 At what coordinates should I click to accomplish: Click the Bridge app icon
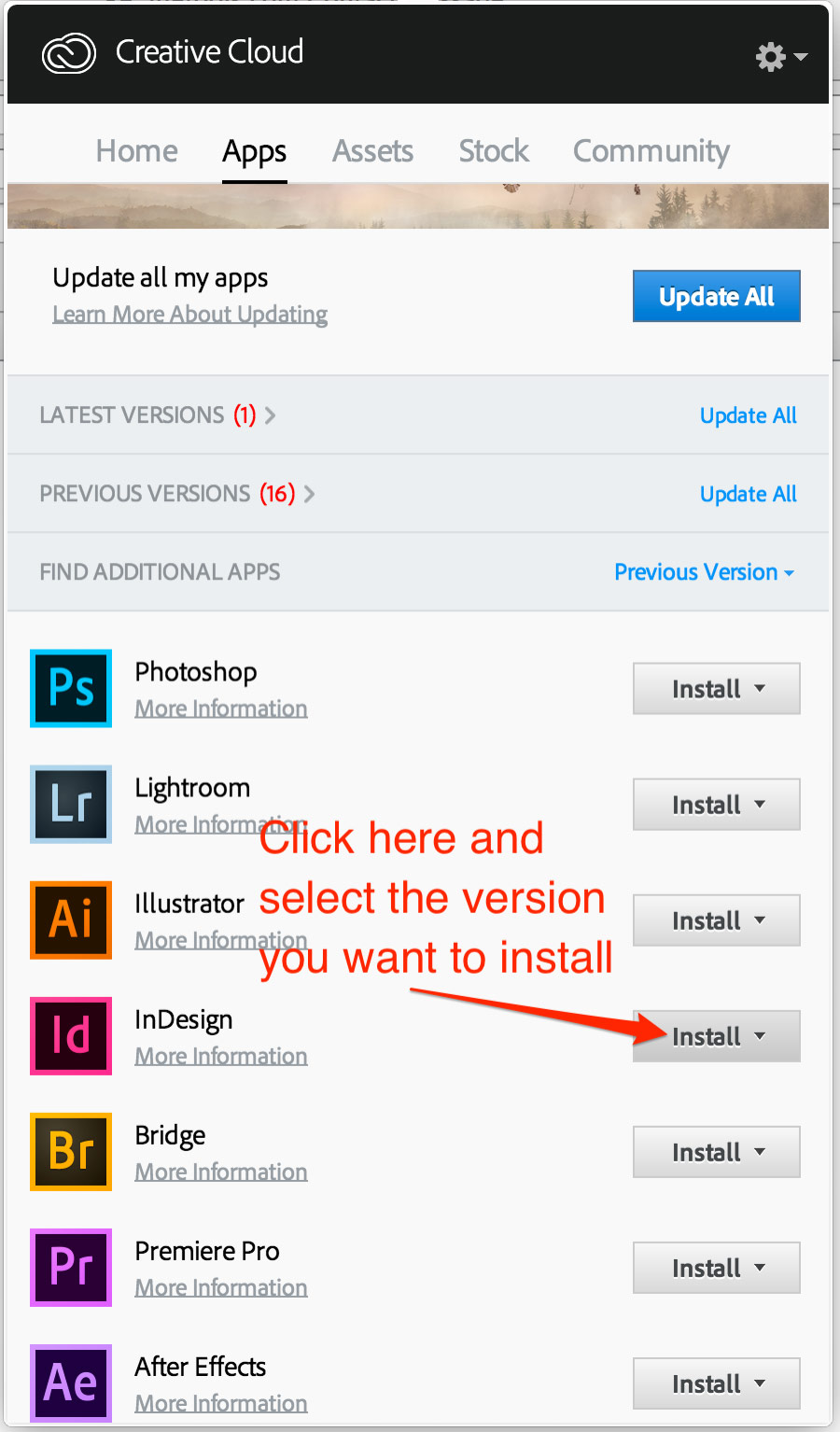click(71, 1151)
